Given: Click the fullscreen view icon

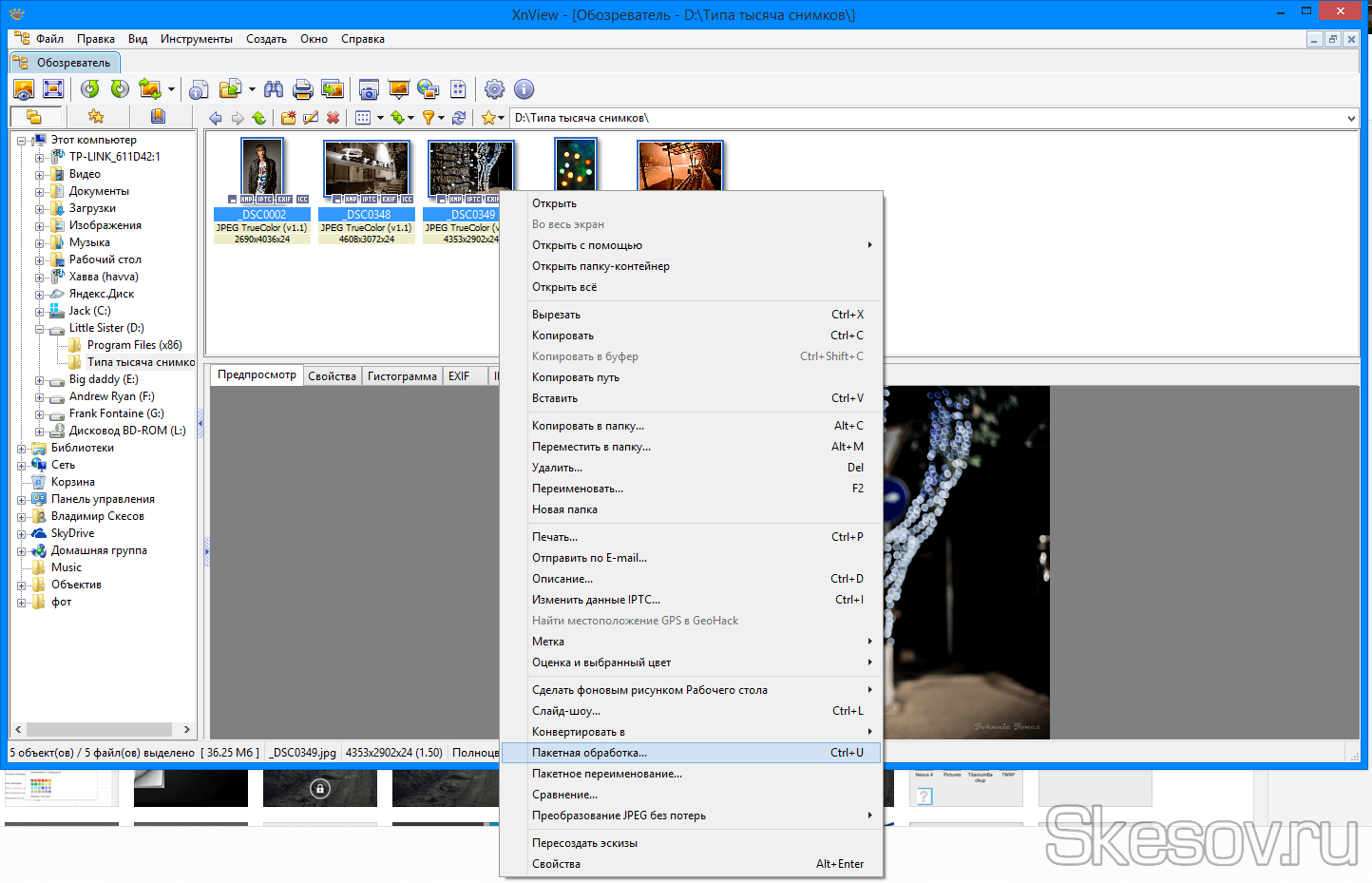Looking at the screenshot, I should pyautogui.click(x=54, y=89).
